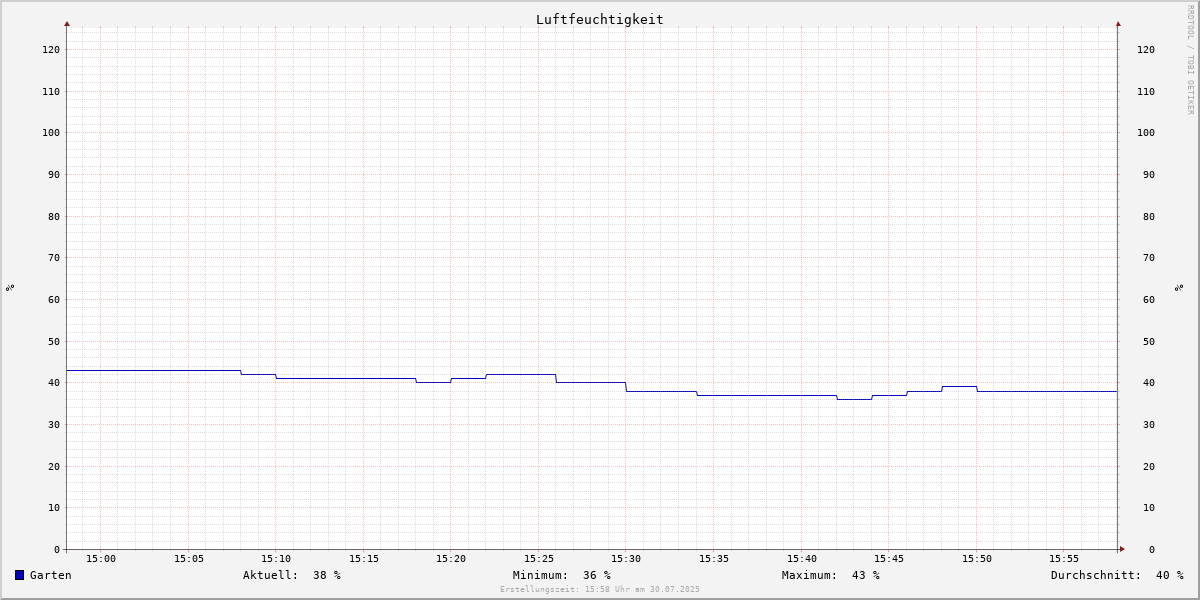Click the 20 label on the left axis
1200x600 pixels.
pos(54,466)
